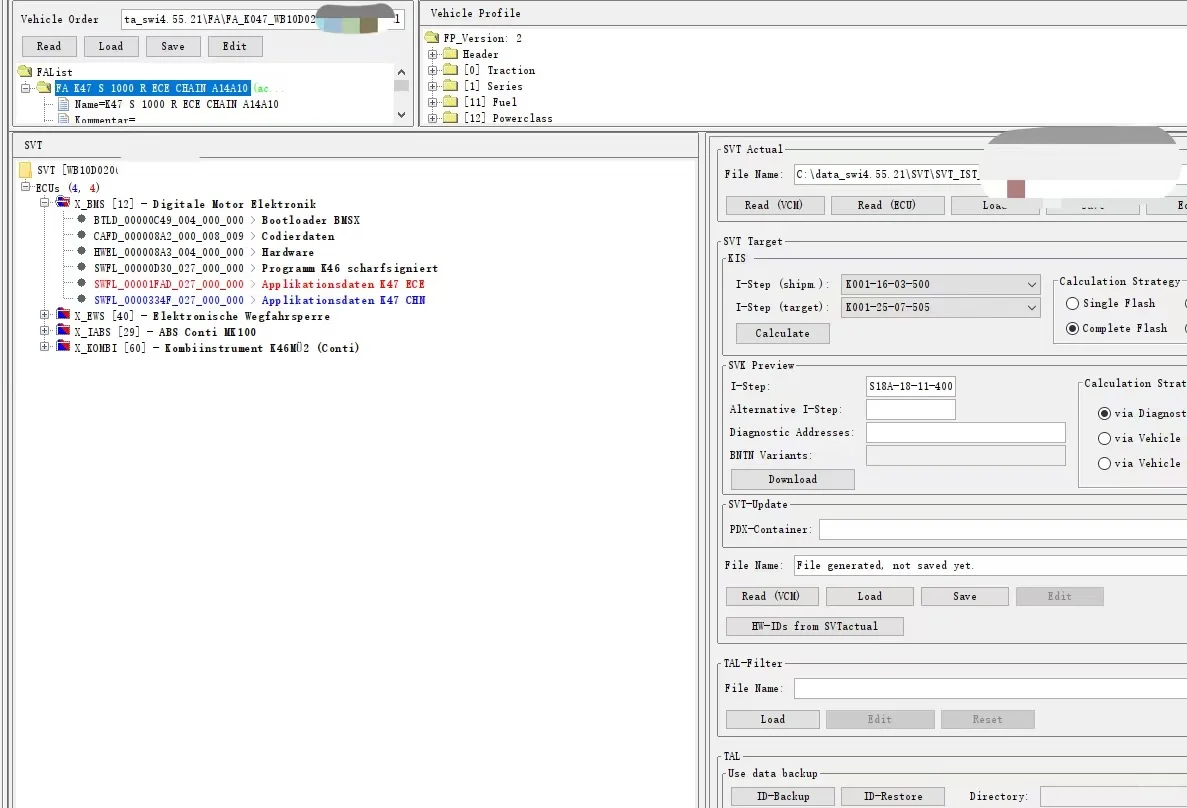Select the via Diagnost radio option
The image size is (1187, 808).
(x=1104, y=413)
